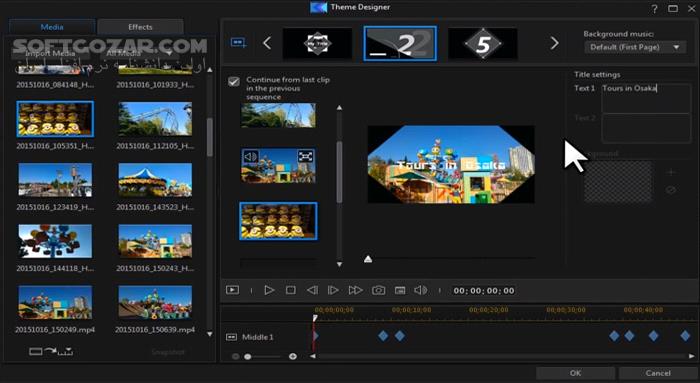
Task: Select the sequence thumbnail showing number 5
Action: point(483,43)
